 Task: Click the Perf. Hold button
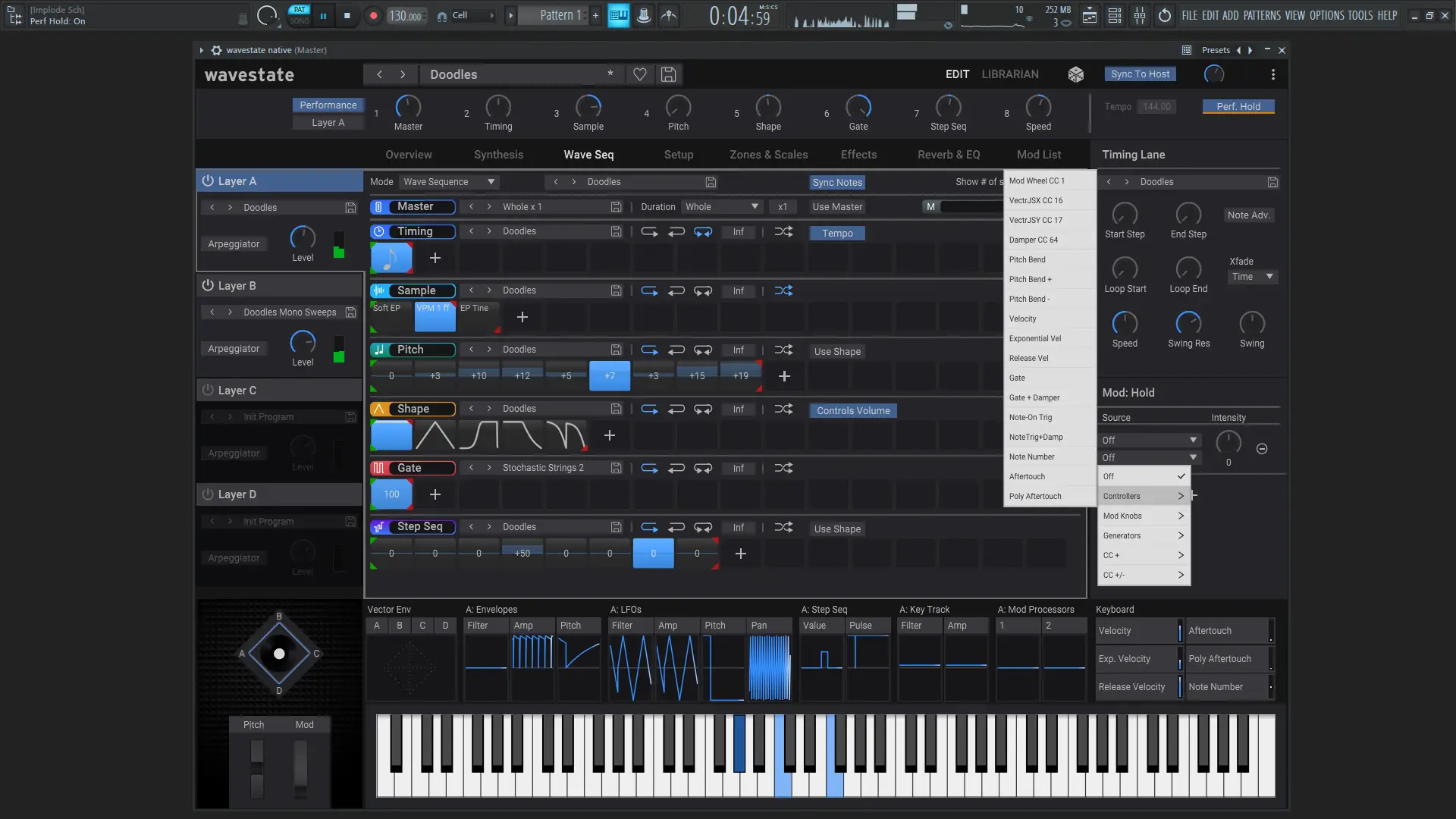point(1238,107)
